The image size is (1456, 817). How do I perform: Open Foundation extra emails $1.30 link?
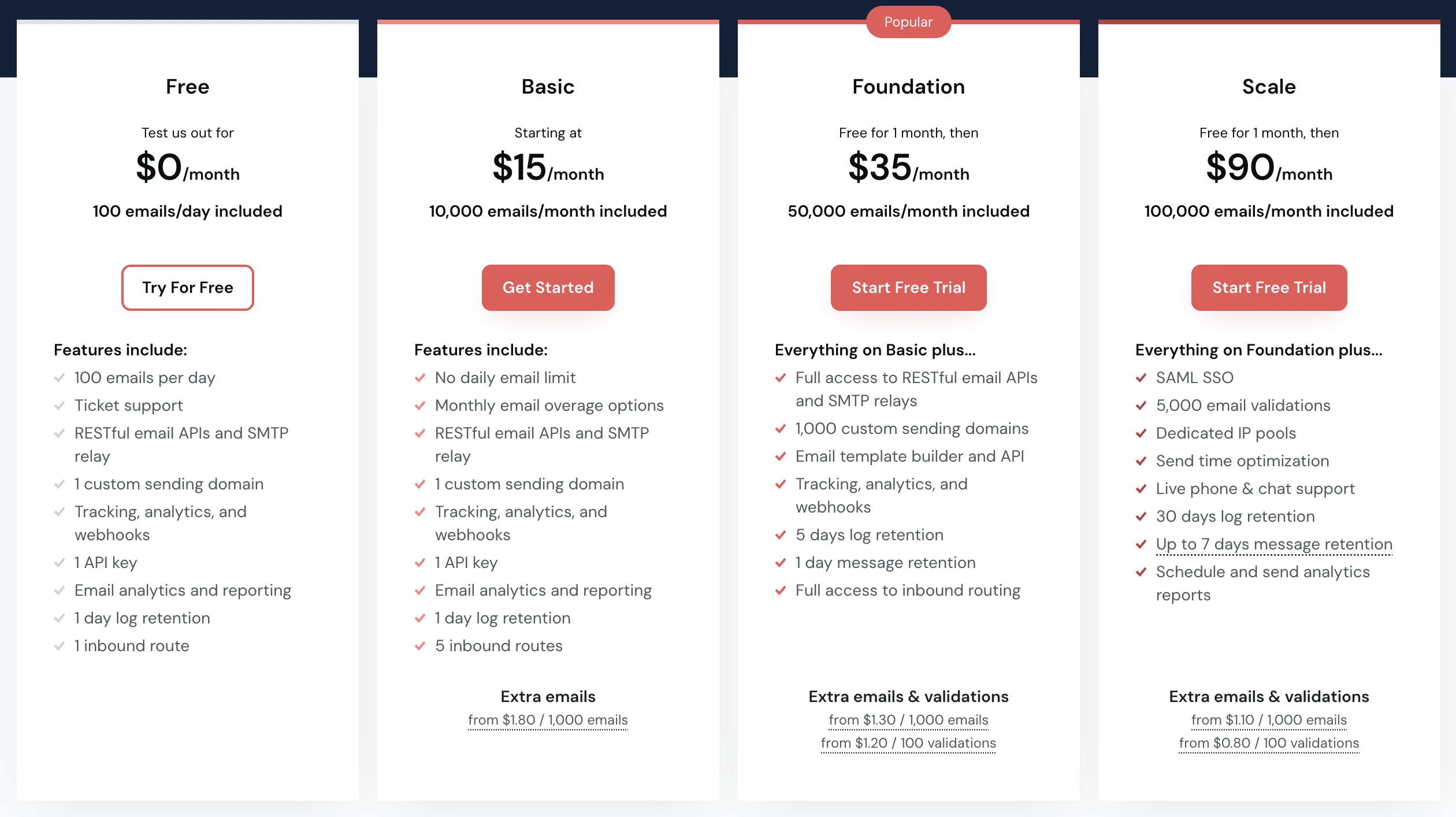[x=908, y=720]
